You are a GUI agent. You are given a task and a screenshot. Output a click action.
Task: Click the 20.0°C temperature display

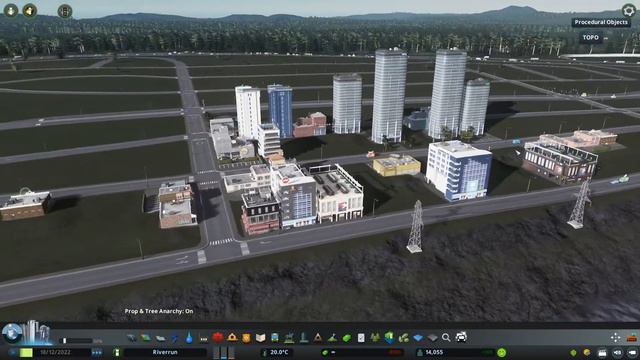pos(276,352)
